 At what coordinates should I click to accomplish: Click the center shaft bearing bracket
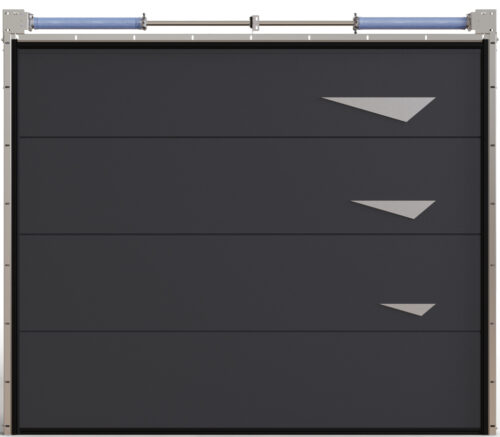point(254,23)
